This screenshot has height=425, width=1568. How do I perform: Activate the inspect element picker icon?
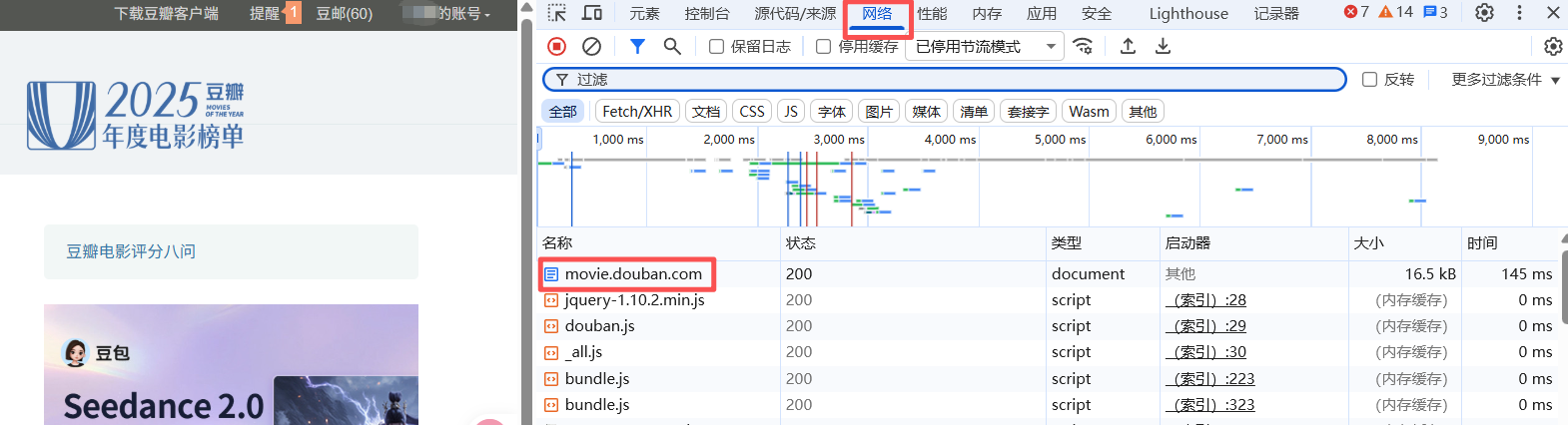point(557,13)
